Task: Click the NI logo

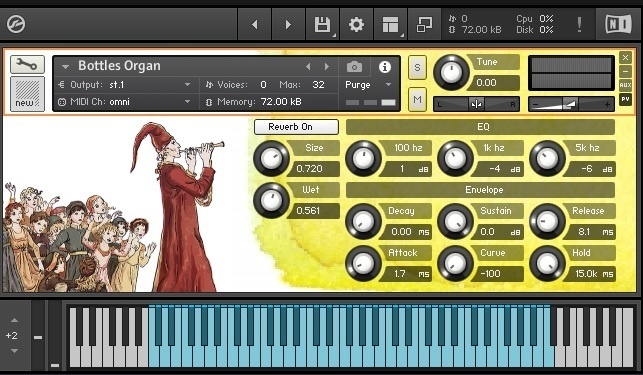Action: pos(618,24)
